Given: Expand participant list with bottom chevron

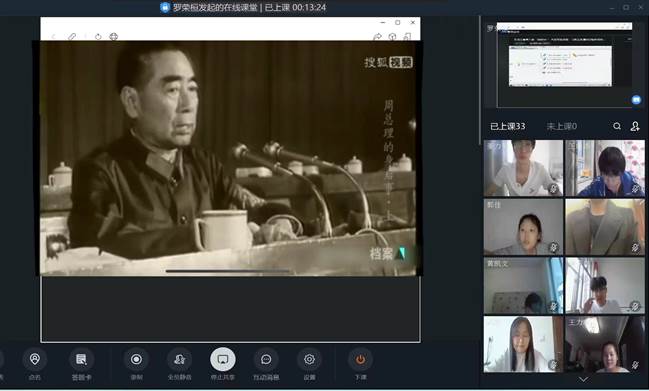Looking at the screenshot, I should click(583, 379).
